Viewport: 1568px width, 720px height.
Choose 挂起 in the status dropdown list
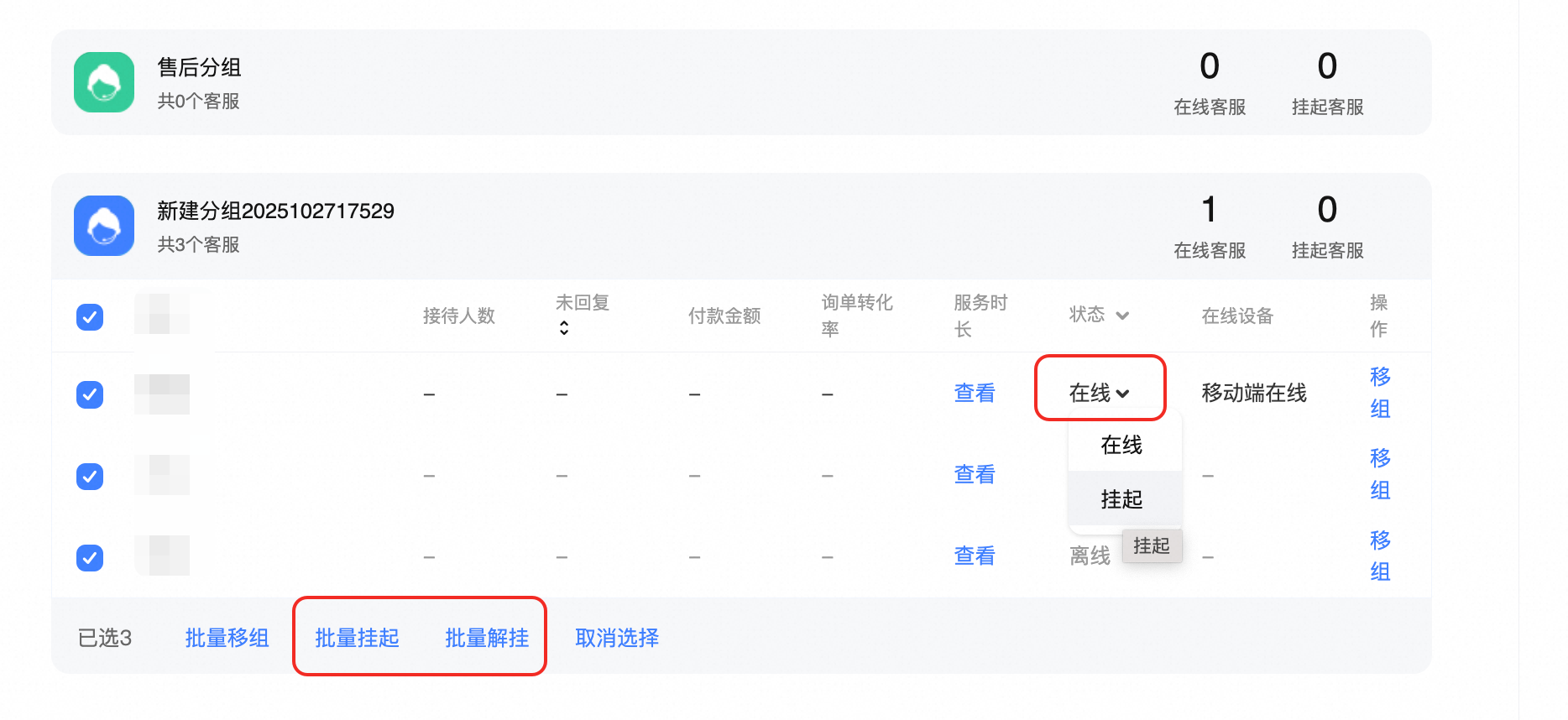pos(1125,499)
